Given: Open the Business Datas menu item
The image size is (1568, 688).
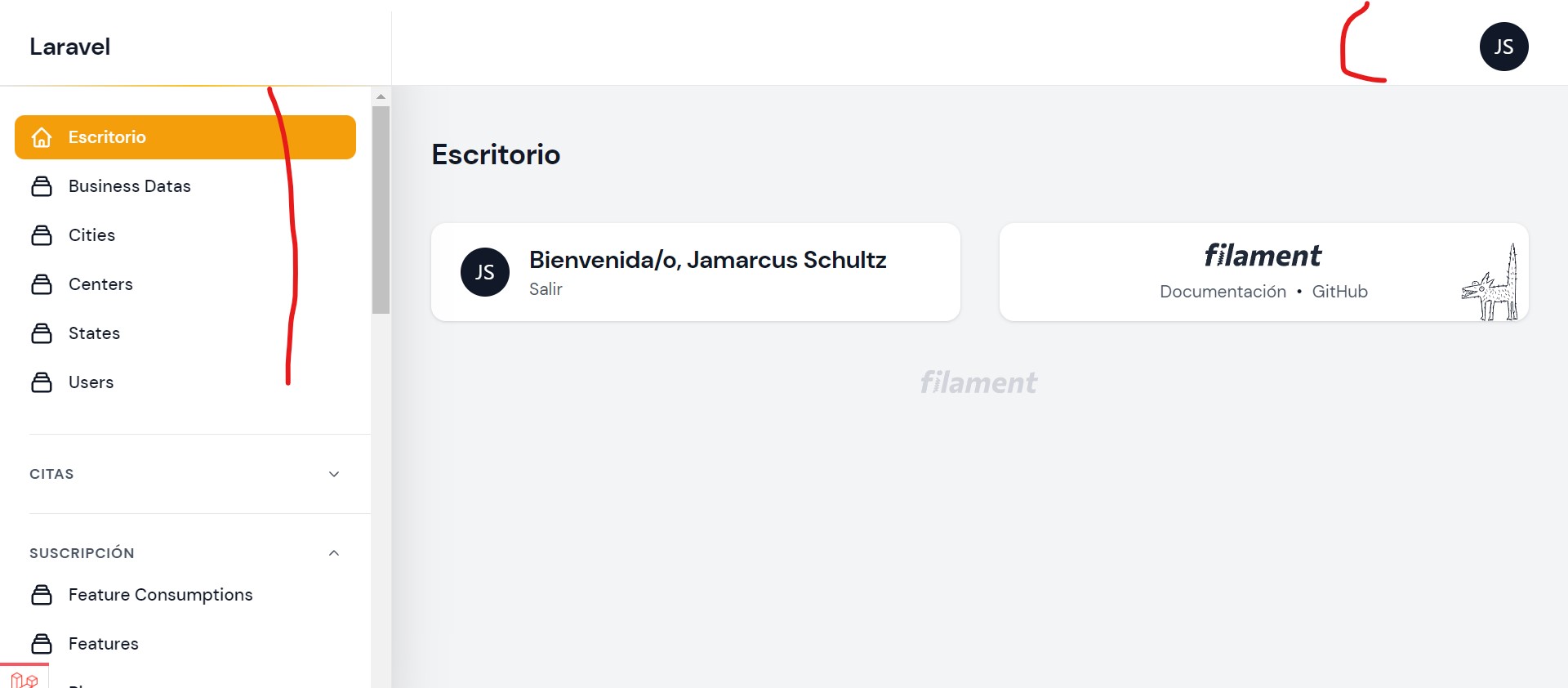Looking at the screenshot, I should (x=129, y=186).
